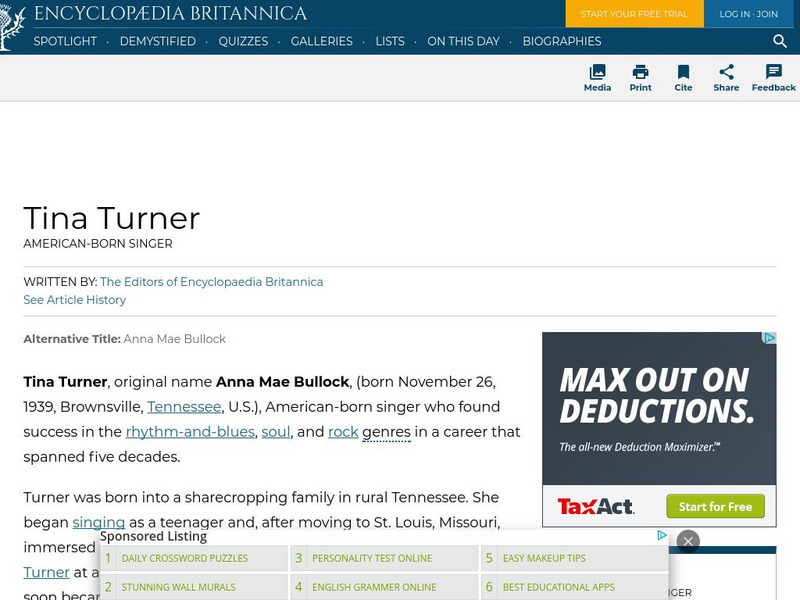Switch to the Galleries section
Screen dimensions: 800x600
[320, 42]
